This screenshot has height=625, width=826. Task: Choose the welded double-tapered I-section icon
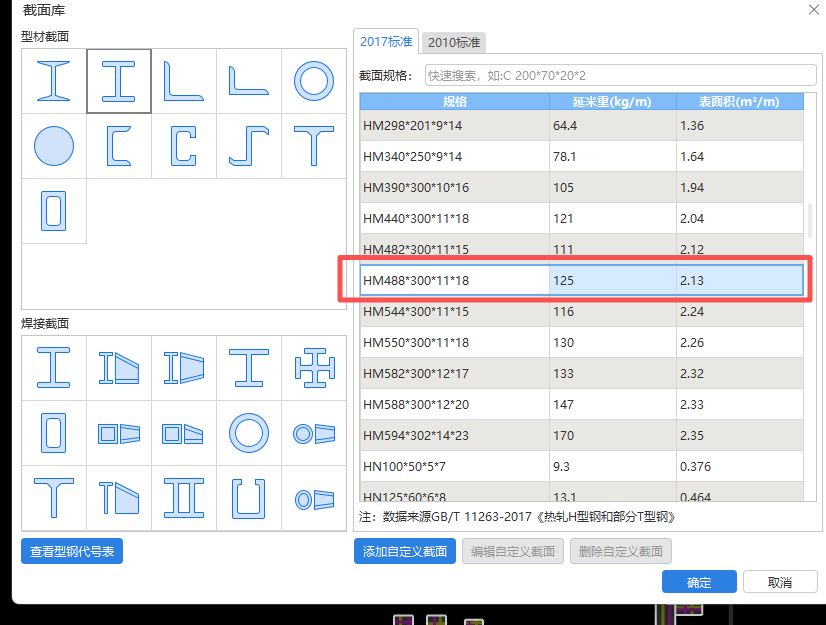[184, 368]
